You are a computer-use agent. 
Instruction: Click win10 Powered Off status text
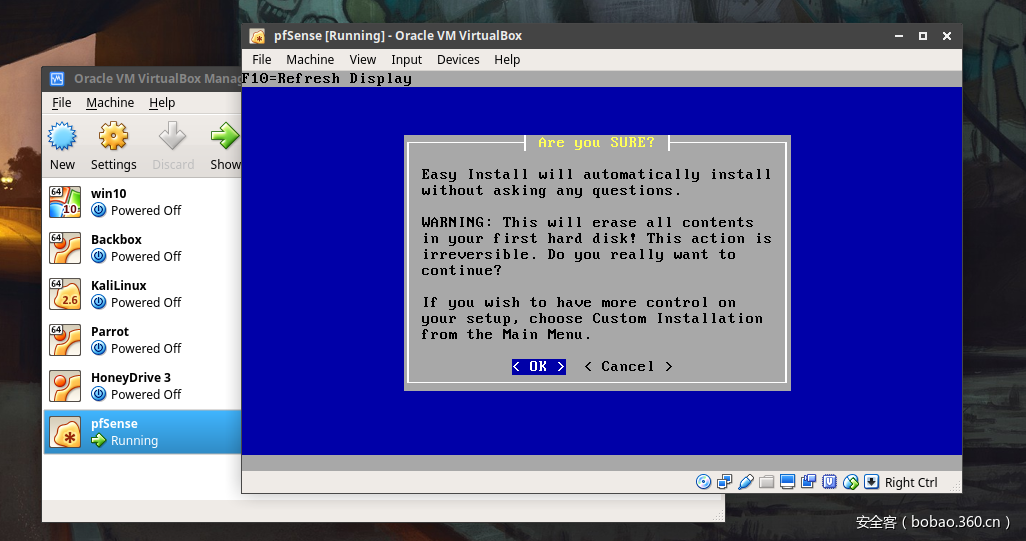[x=146, y=211]
